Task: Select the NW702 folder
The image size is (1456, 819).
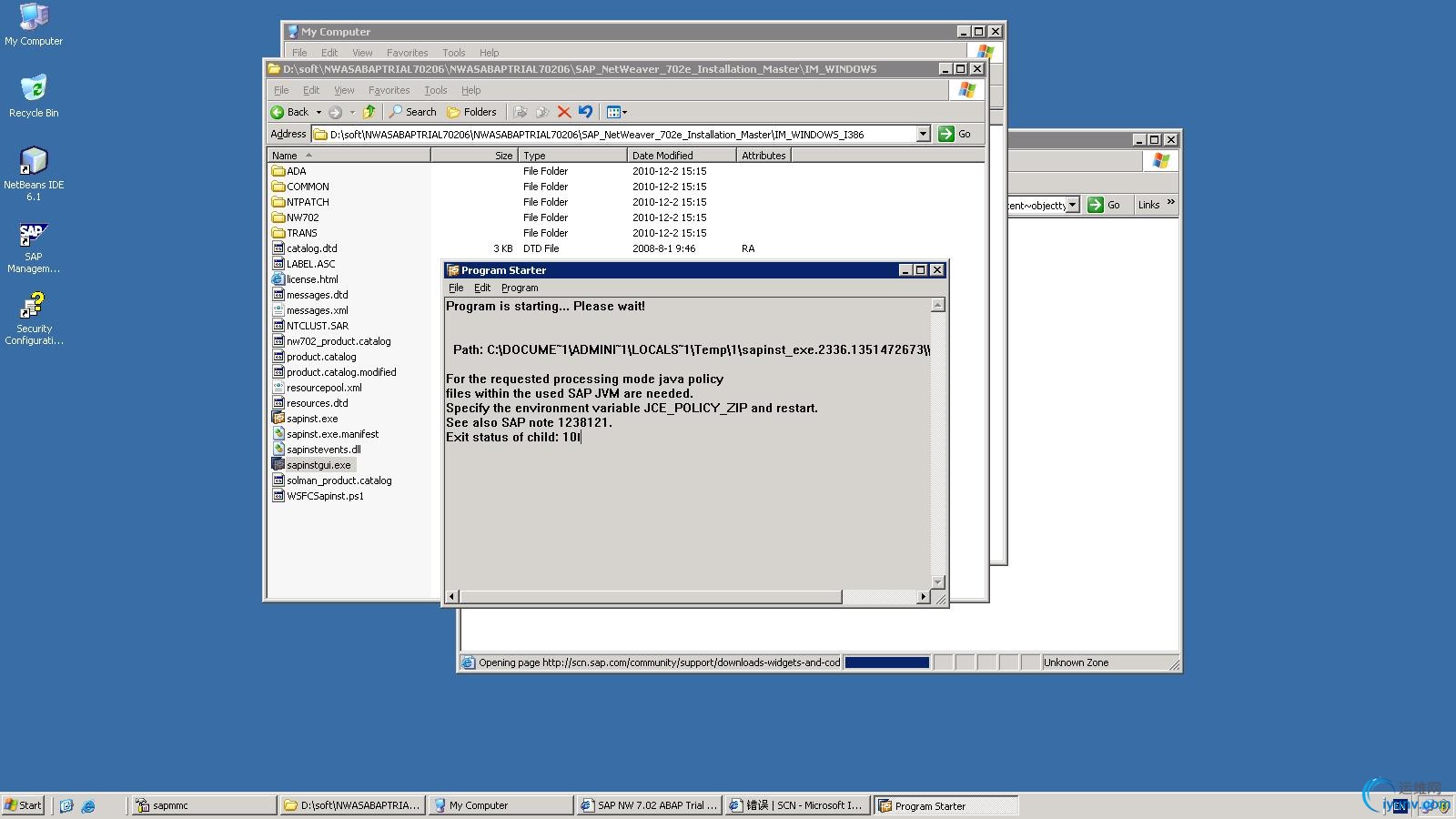Action: click(295, 217)
